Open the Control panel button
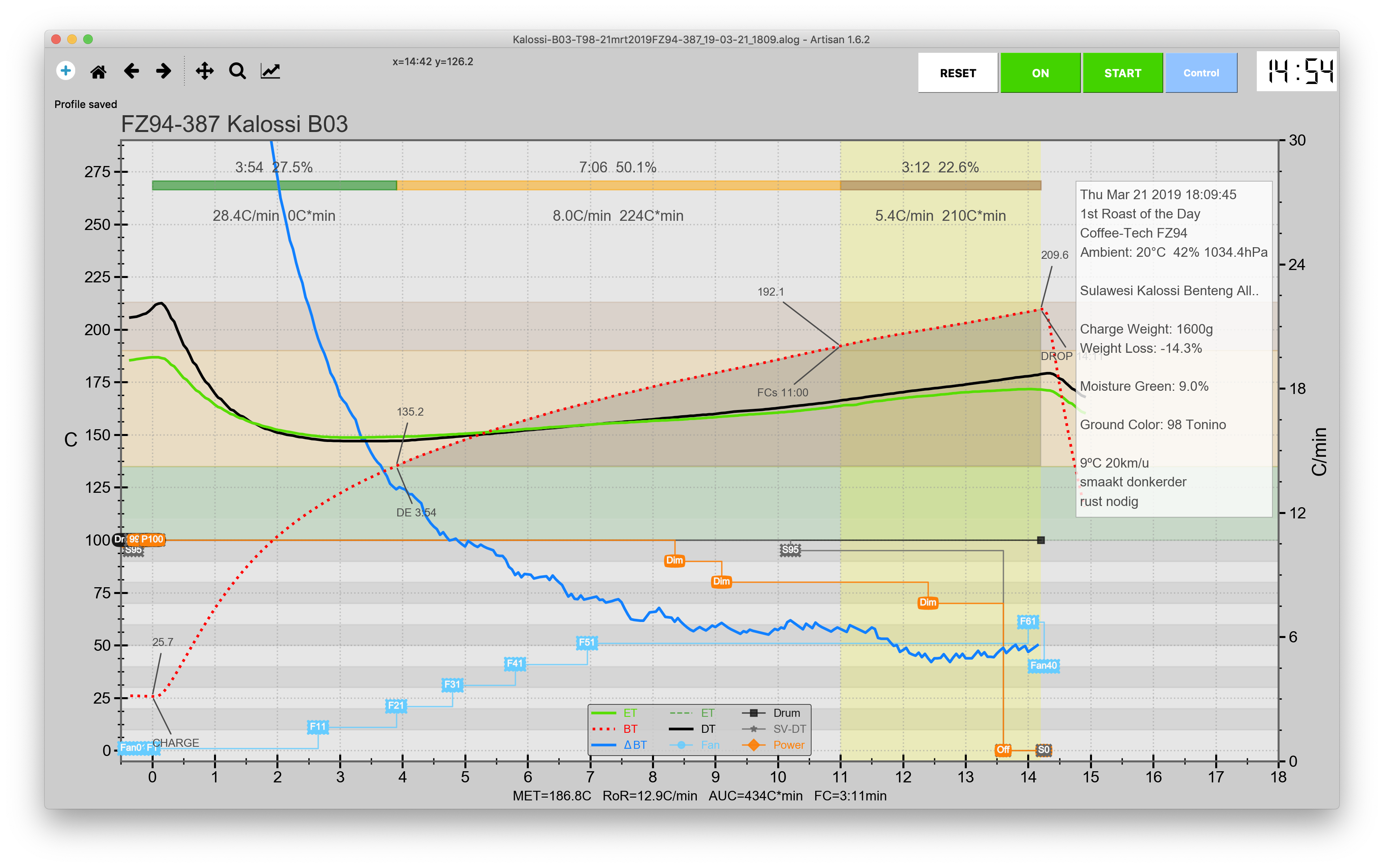Viewport: 1384px width, 868px height. click(1201, 73)
